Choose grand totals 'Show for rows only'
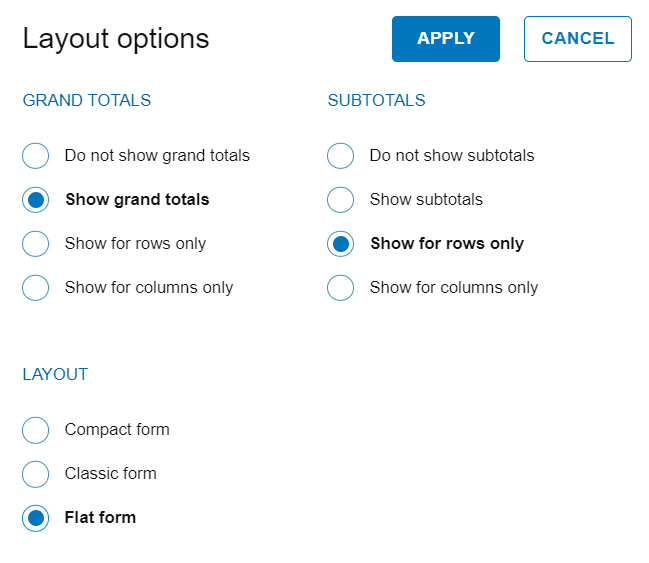 35,244
